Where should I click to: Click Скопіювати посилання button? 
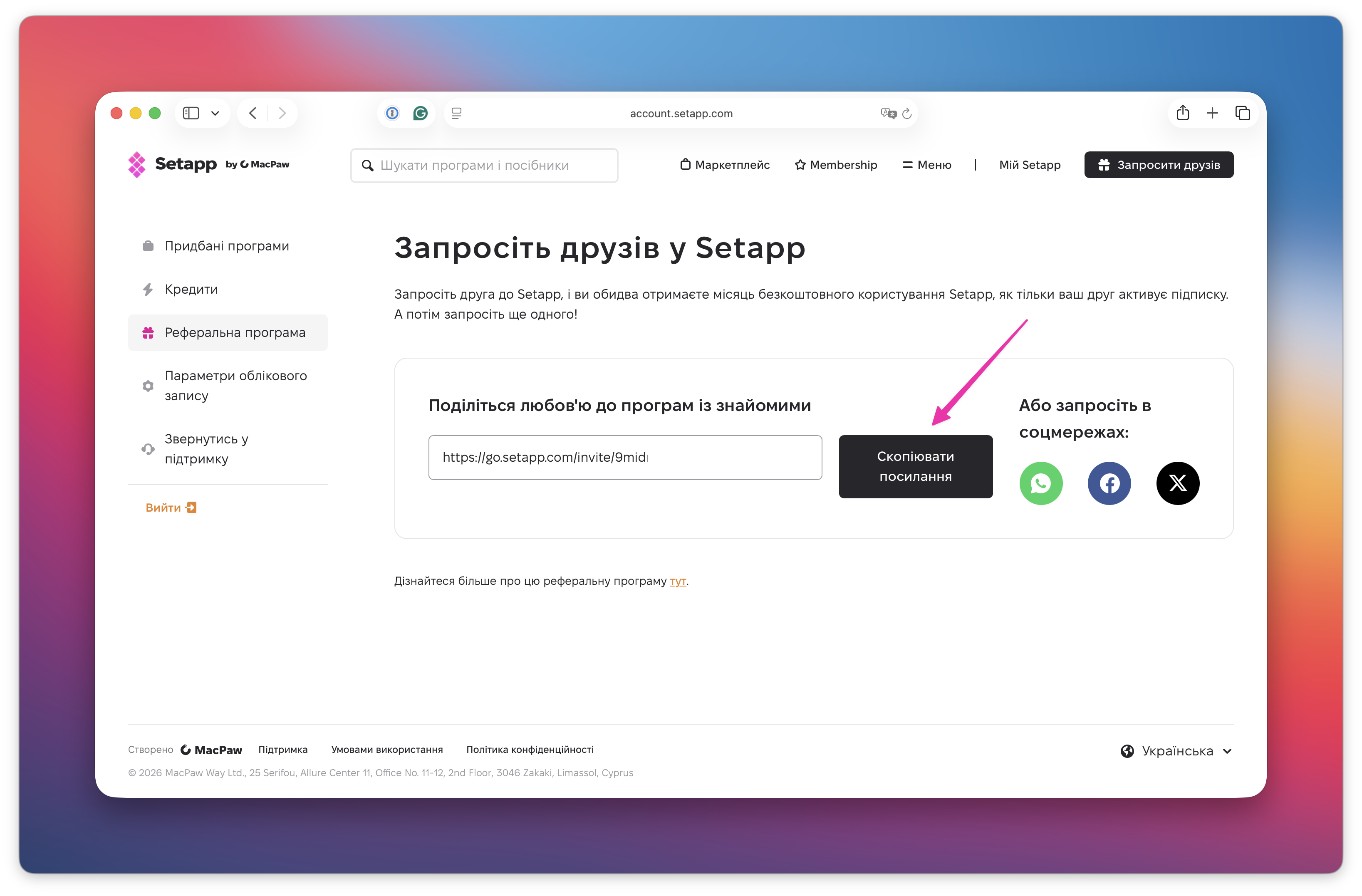point(915,466)
